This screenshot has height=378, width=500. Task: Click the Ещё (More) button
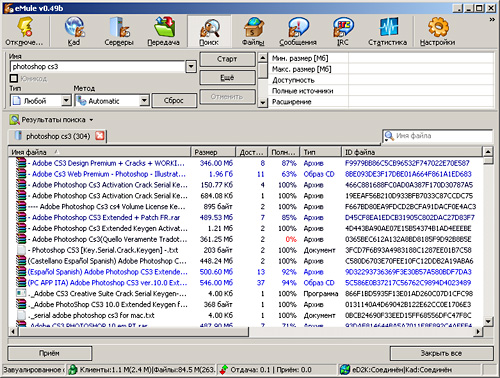pos(227,78)
